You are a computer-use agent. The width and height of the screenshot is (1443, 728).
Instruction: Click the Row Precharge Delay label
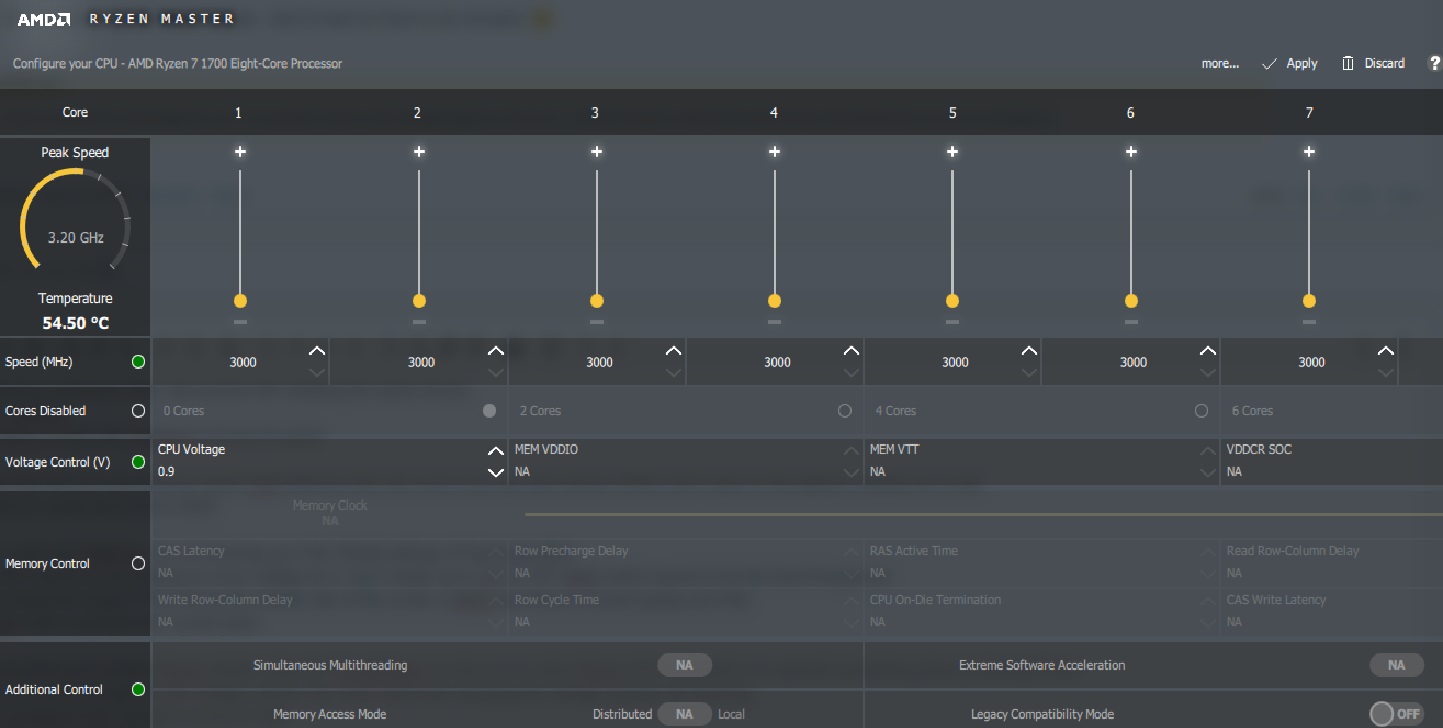pyautogui.click(x=571, y=551)
